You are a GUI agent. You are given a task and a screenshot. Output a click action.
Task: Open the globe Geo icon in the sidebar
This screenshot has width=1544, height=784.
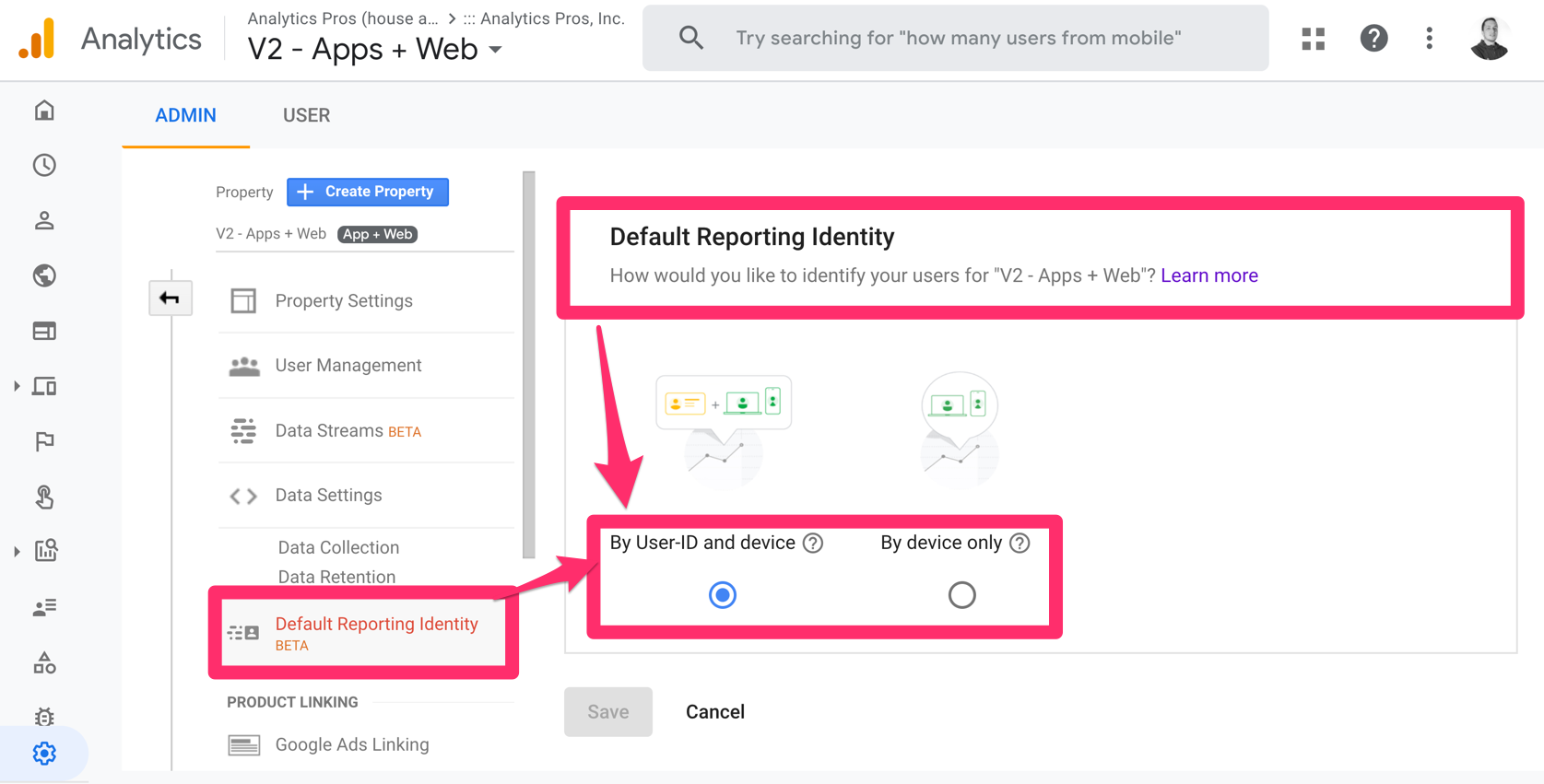coord(44,275)
